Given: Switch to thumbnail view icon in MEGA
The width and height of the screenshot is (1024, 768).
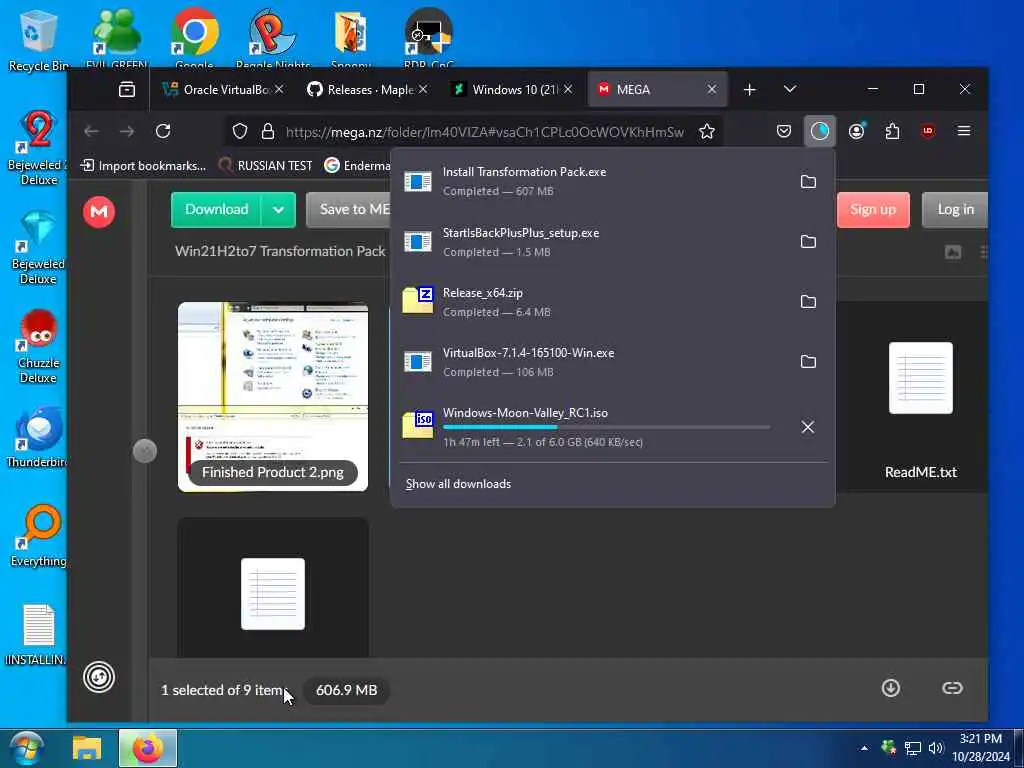Looking at the screenshot, I should [x=953, y=252].
